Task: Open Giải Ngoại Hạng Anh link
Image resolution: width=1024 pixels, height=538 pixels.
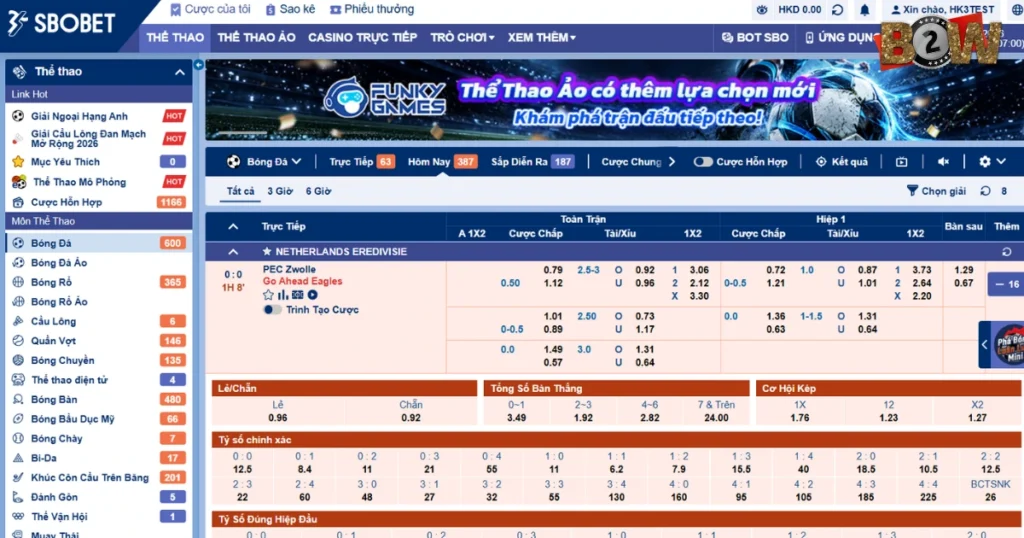Action: tap(79, 116)
